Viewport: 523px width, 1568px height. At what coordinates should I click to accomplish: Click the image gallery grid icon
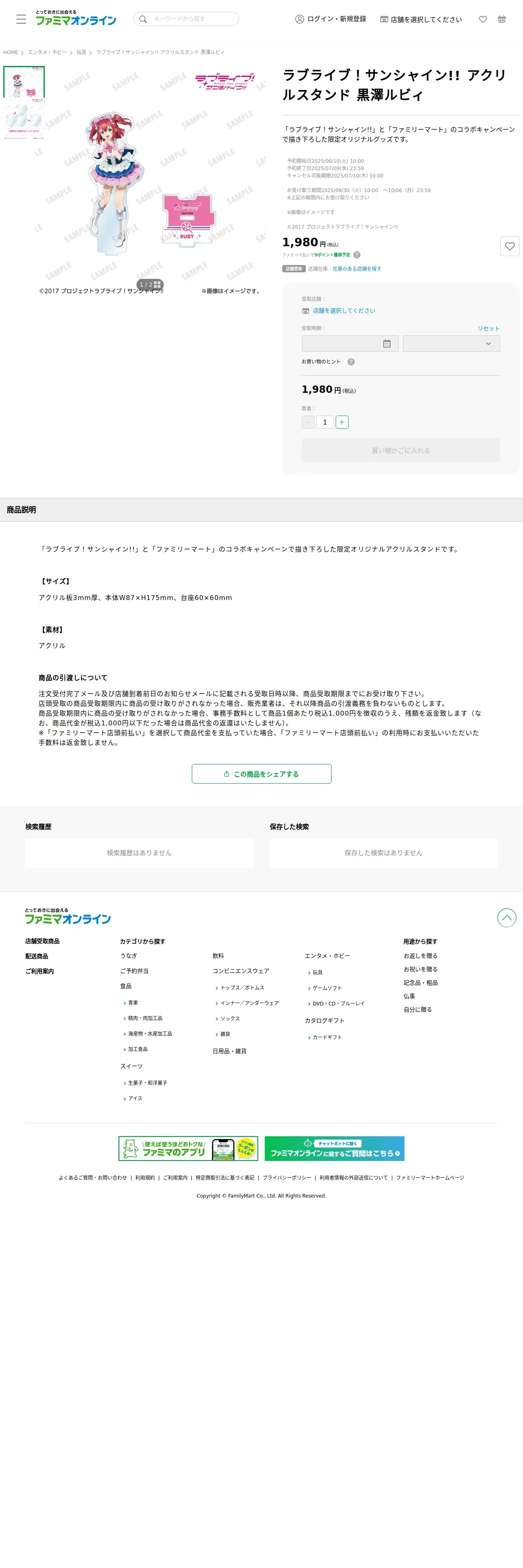click(157, 284)
